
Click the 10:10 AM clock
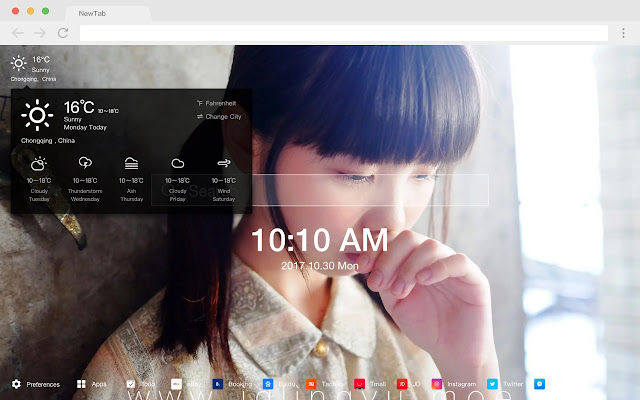(320, 240)
